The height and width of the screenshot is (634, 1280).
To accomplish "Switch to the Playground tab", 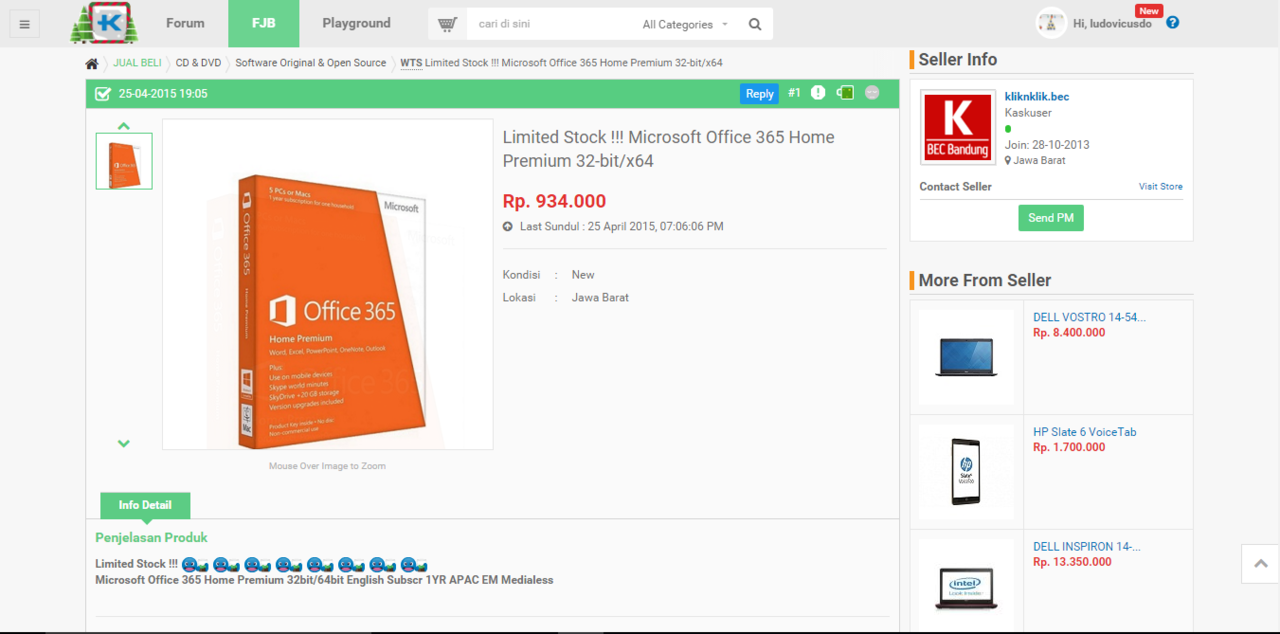I will coord(357,23).
